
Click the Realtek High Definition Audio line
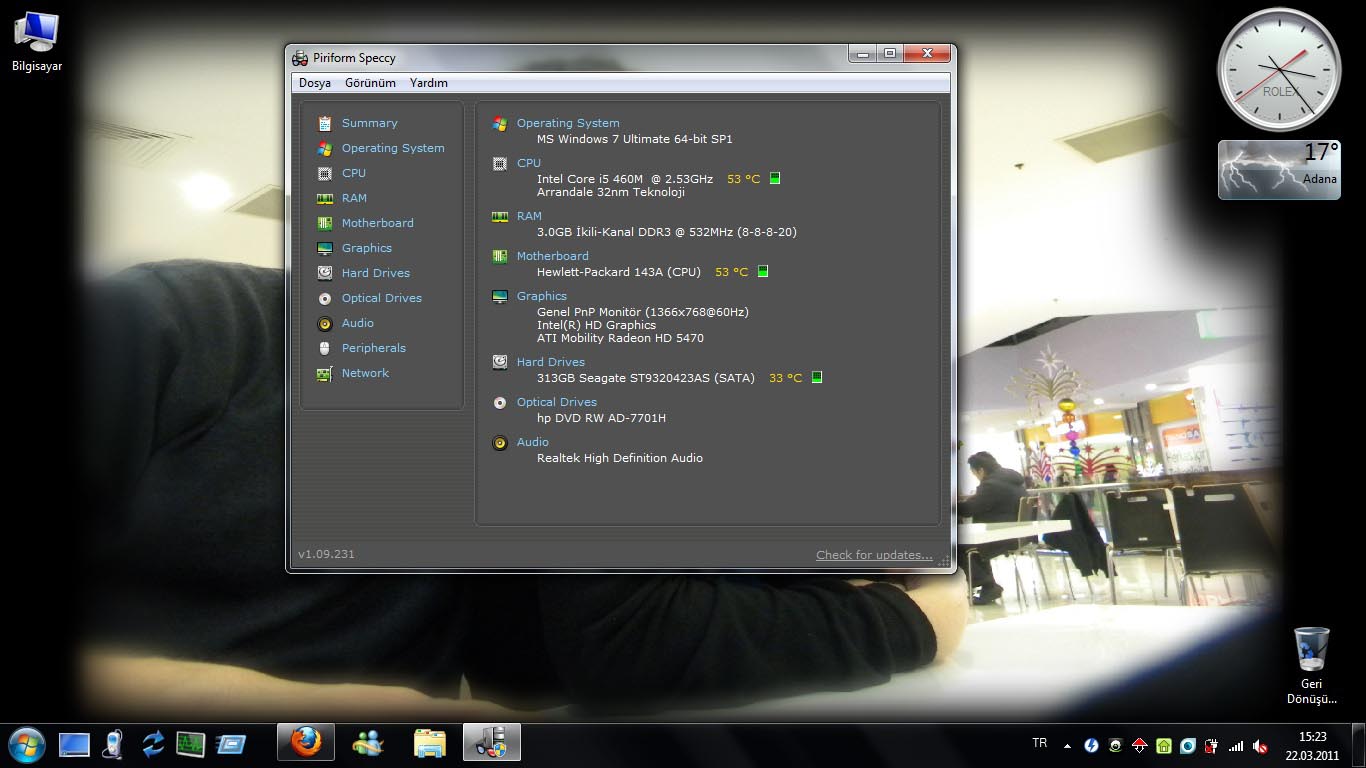[x=620, y=458]
